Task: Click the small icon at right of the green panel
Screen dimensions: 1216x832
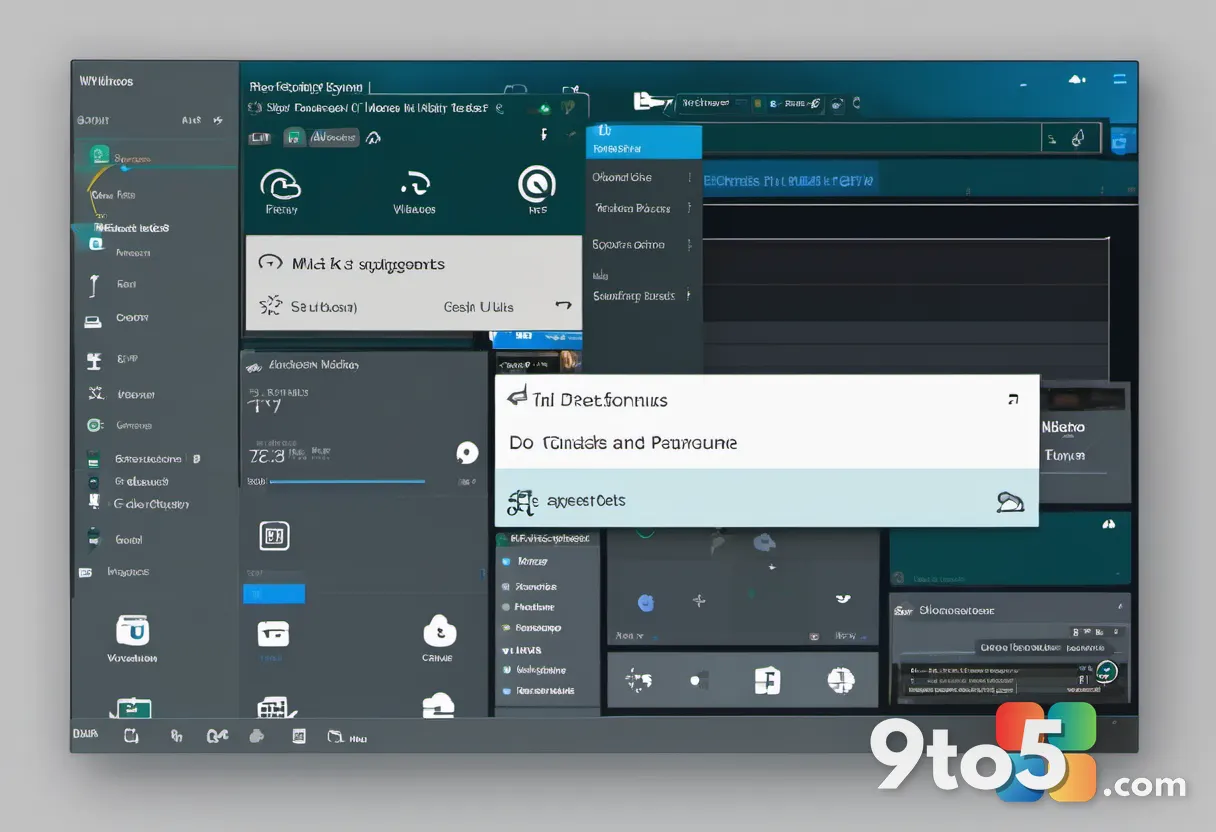Action: click(x=1107, y=524)
